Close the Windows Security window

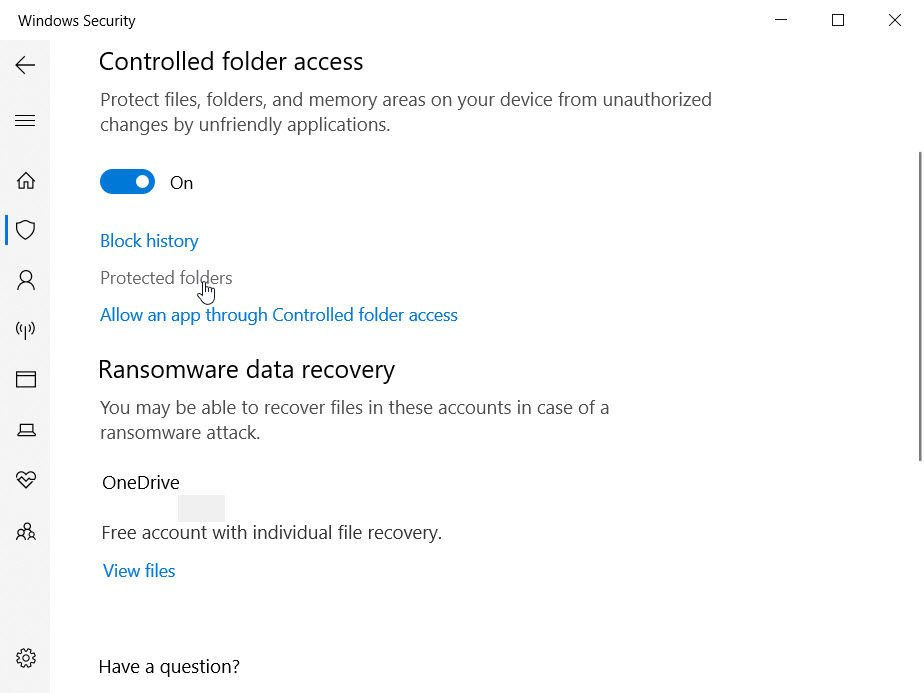895,20
